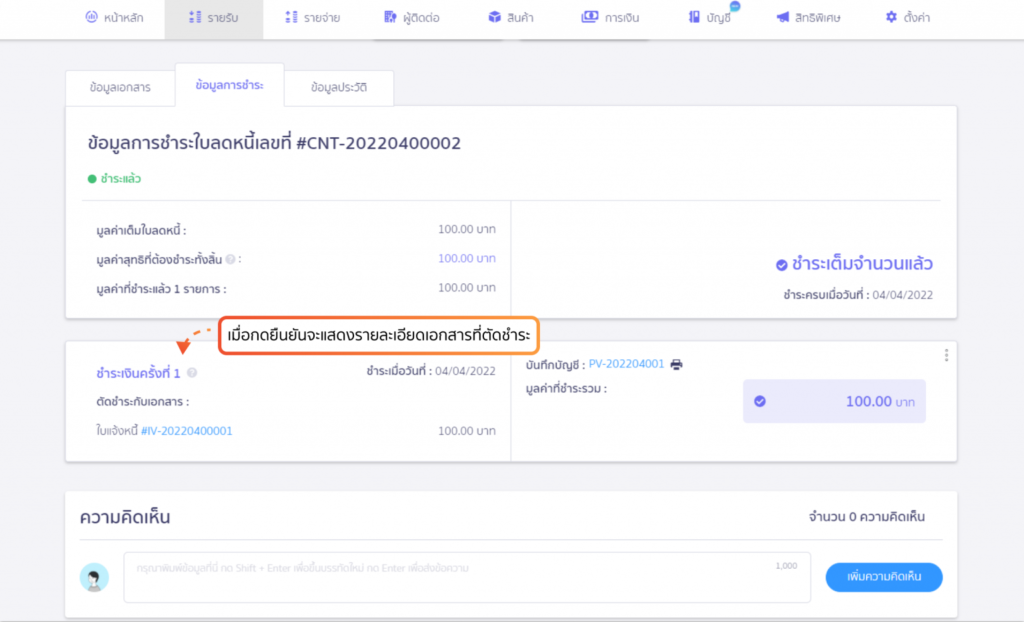Click the user avatar beside comment box
The image size is (1024, 622).
click(94, 578)
